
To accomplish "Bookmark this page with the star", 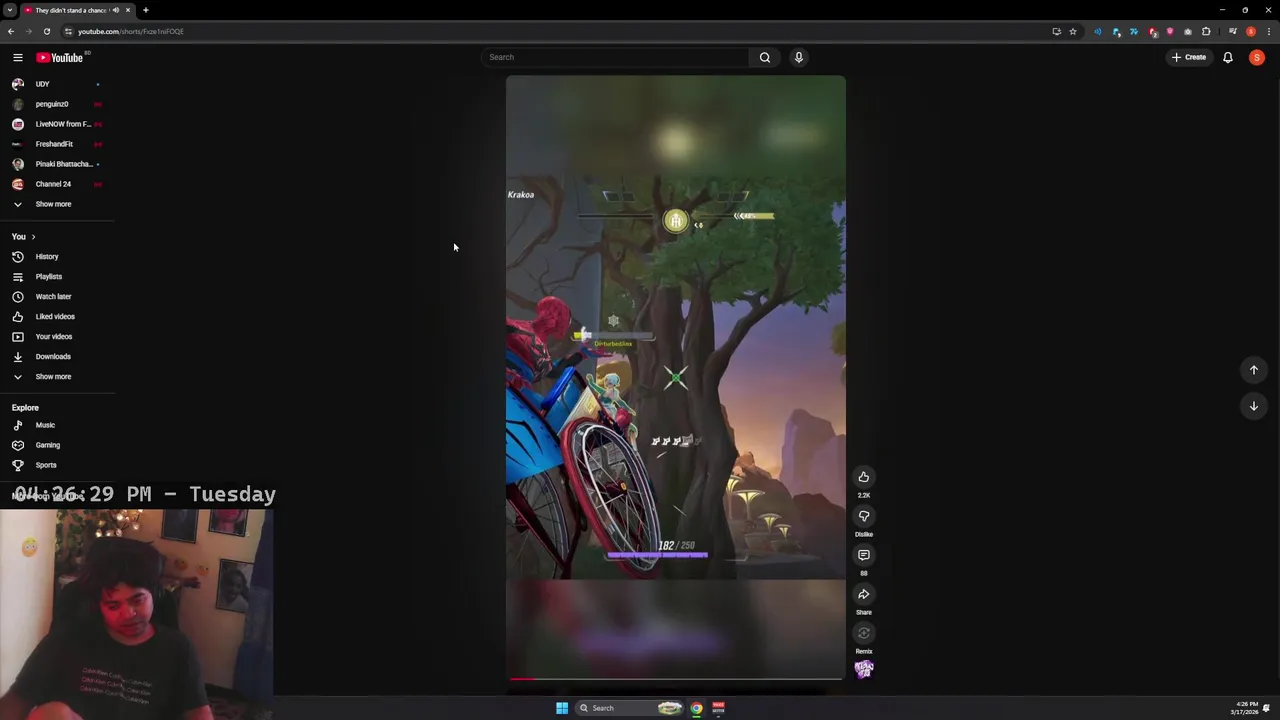I will (1073, 32).
